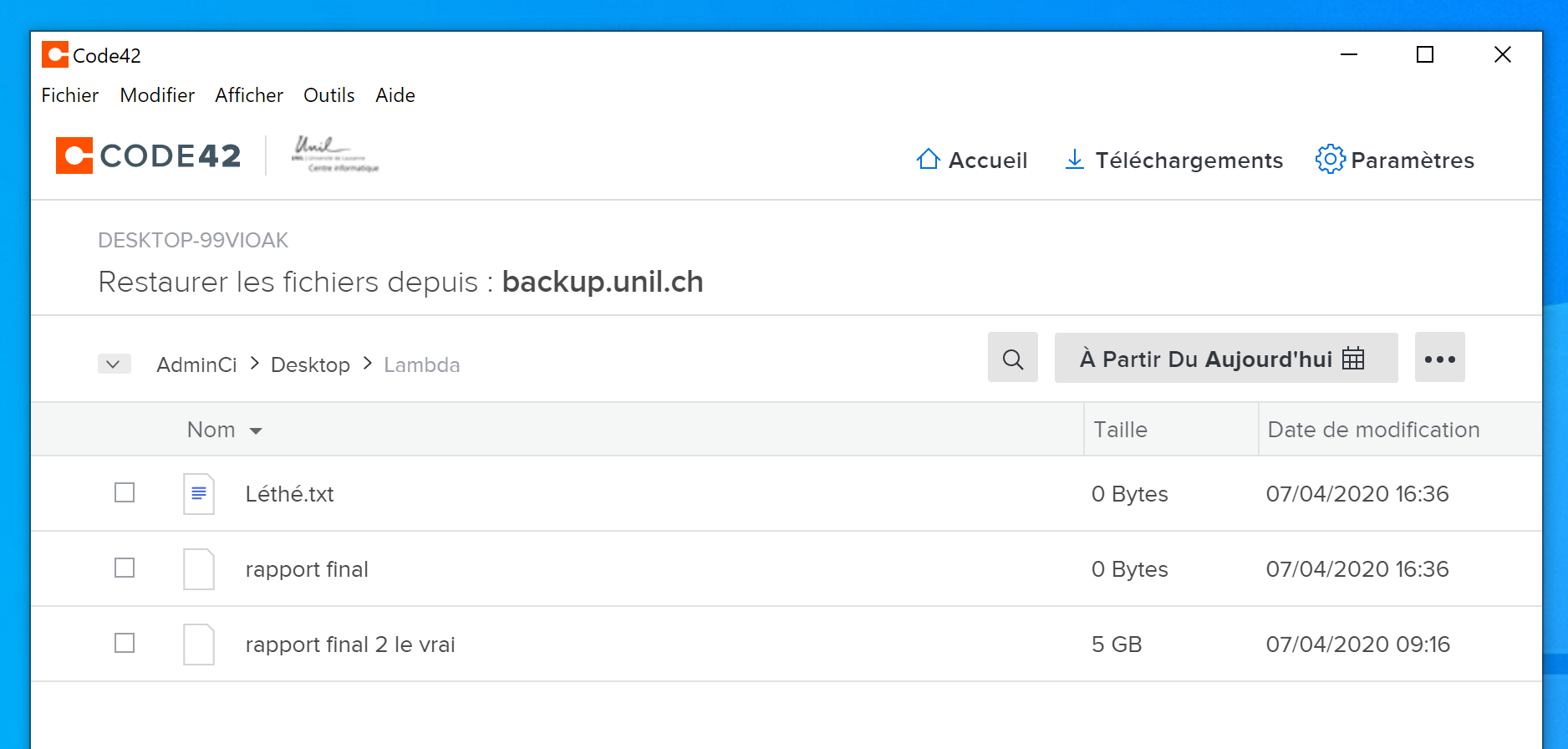
Task: Open Paramètres settings
Action: point(1395,160)
